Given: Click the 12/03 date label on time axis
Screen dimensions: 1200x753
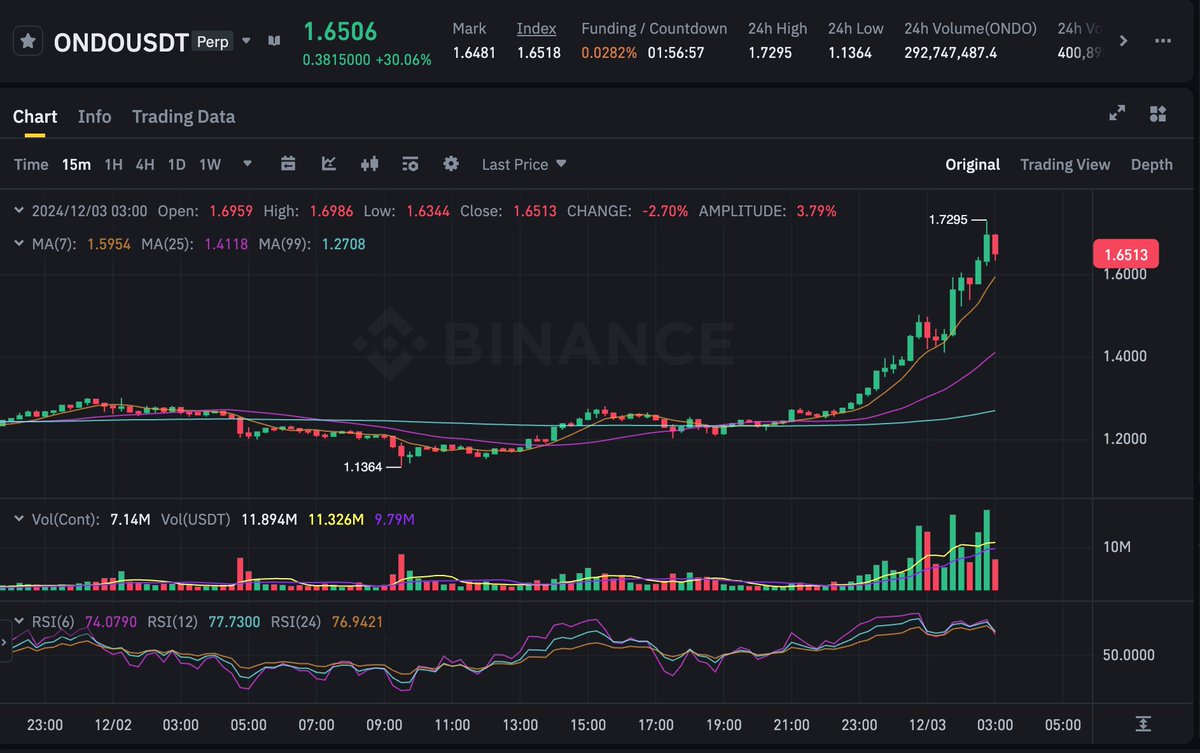Looking at the screenshot, I should click(927, 725).
